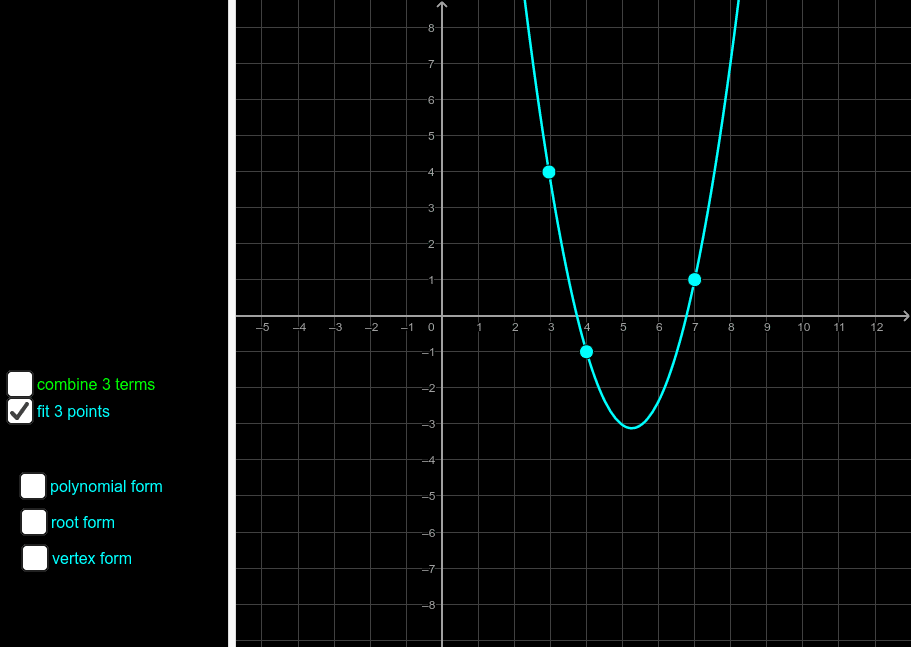The image size is (913, 649).
Task: Select the point at (4, -1)
Action: (586, 351)
